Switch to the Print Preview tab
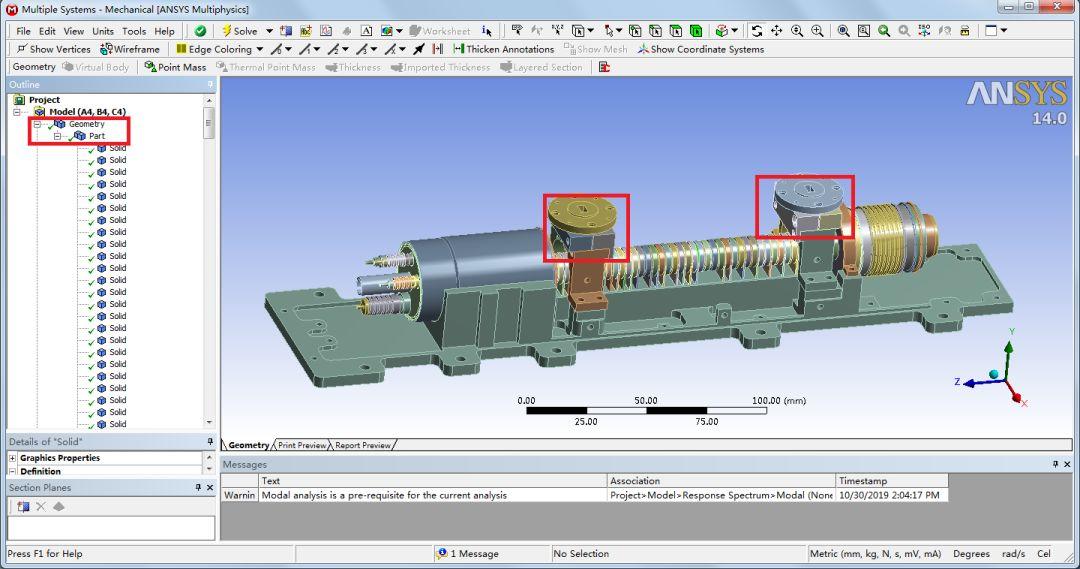 (x=302, y=445)
